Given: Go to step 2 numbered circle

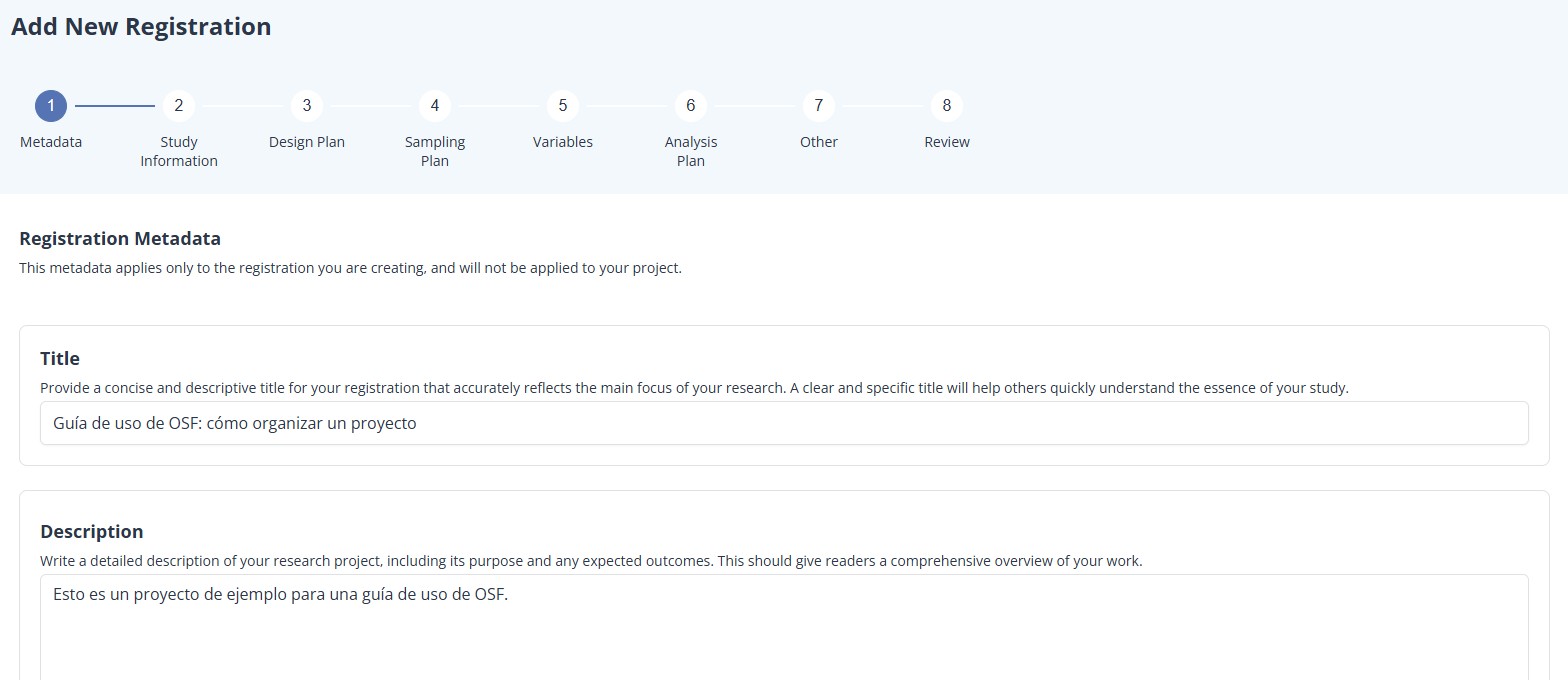Looking at the screenshot, I should coord(179,106).
